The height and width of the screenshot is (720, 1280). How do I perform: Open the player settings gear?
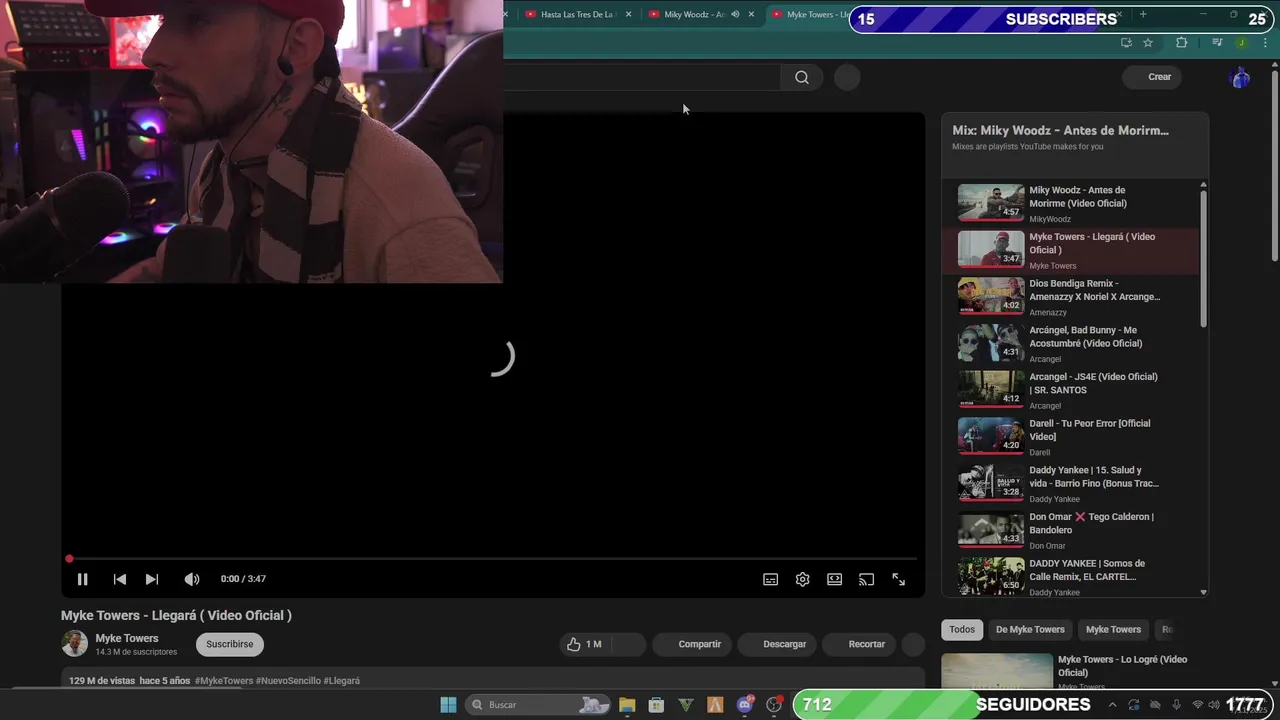click(802, 579)
